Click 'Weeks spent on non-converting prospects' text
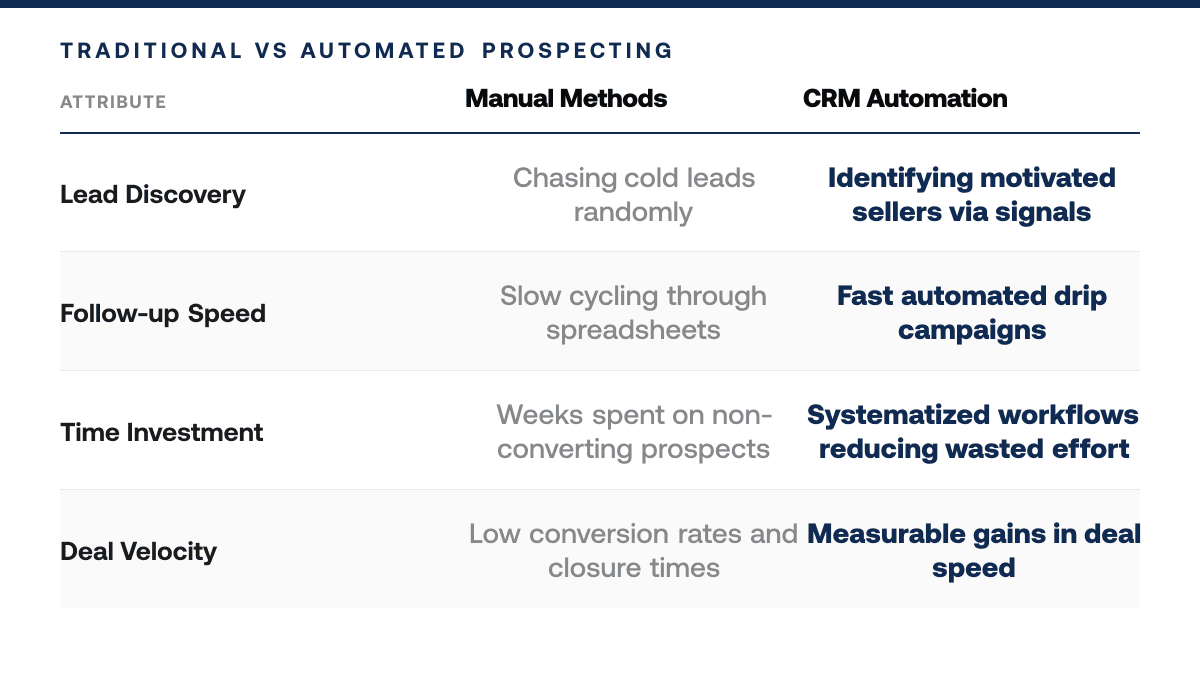This screenshot has height=675, width=1200. tap(633, 432)
